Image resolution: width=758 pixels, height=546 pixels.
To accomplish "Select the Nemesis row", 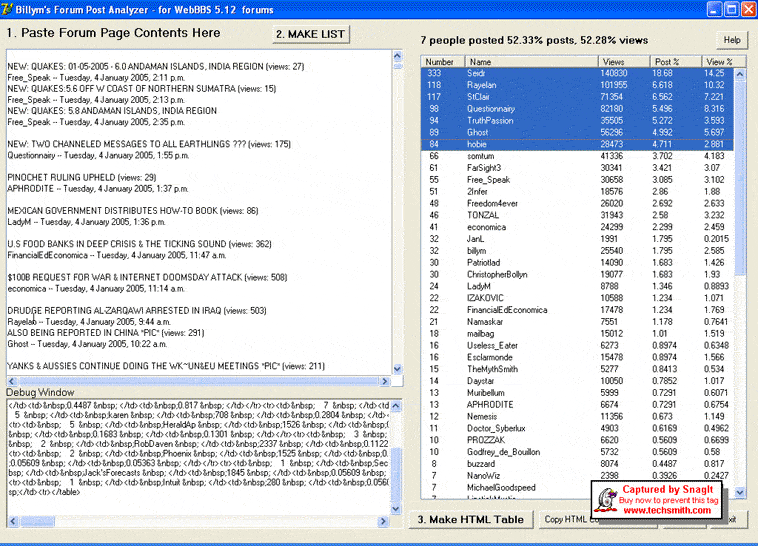I will click(x=577, y=416).
